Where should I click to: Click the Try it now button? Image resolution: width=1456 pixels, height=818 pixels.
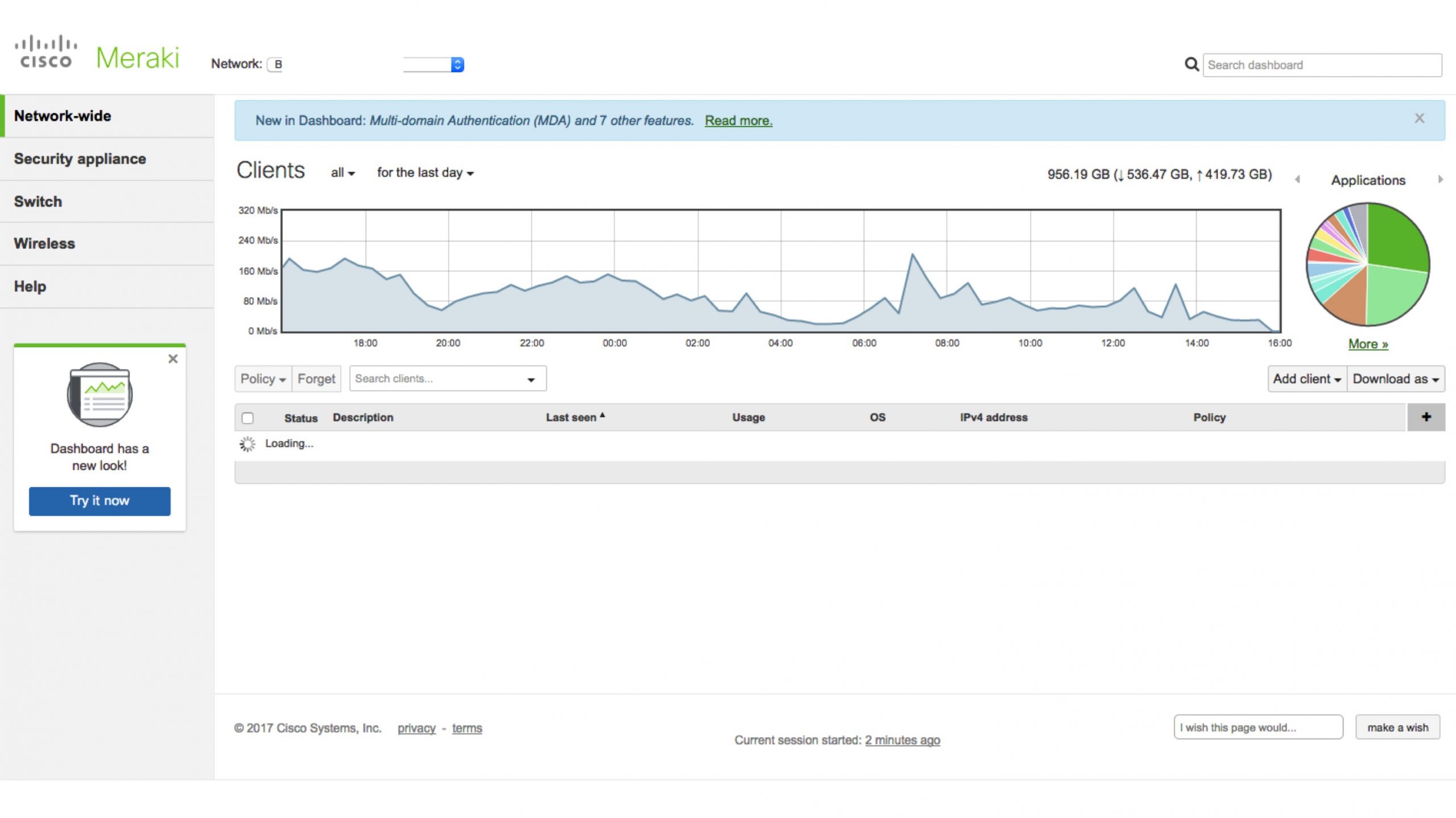[x=100, y=501]
